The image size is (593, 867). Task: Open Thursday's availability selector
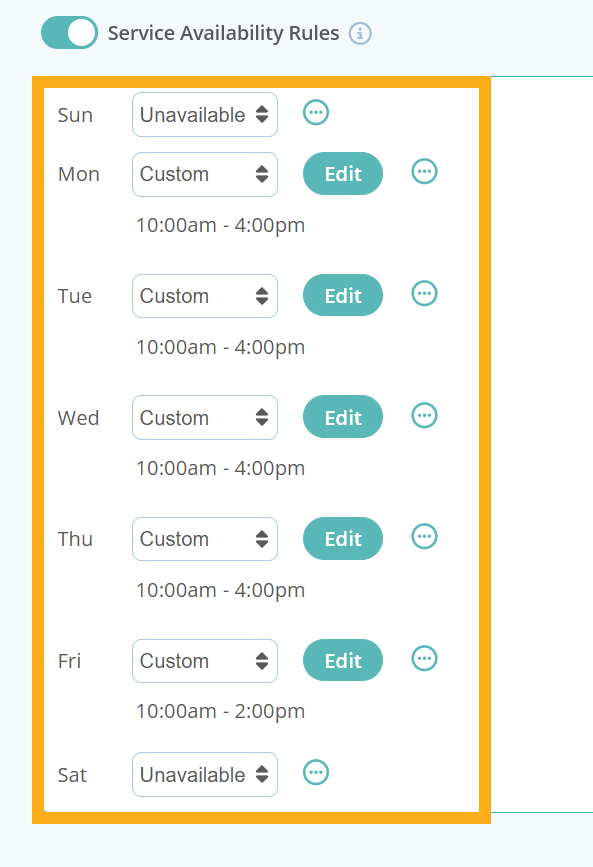(204, 539)
